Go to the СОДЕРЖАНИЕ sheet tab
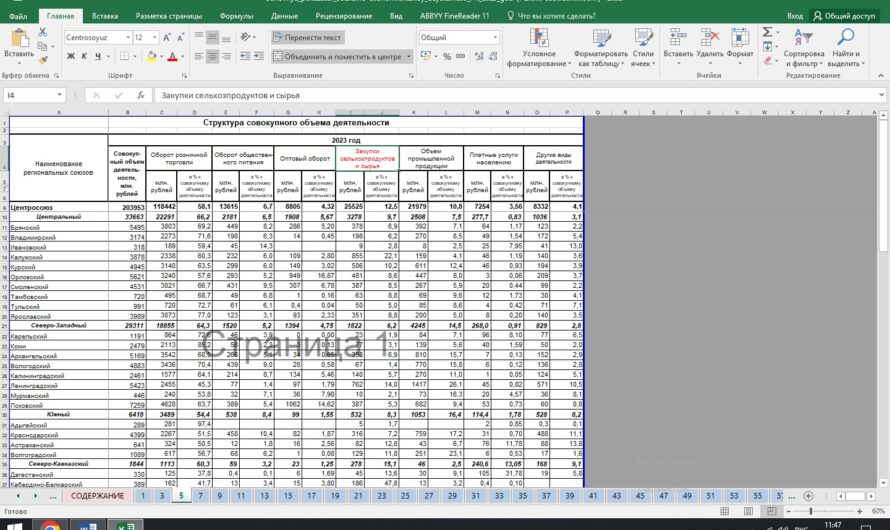 (x=97, y=495)
